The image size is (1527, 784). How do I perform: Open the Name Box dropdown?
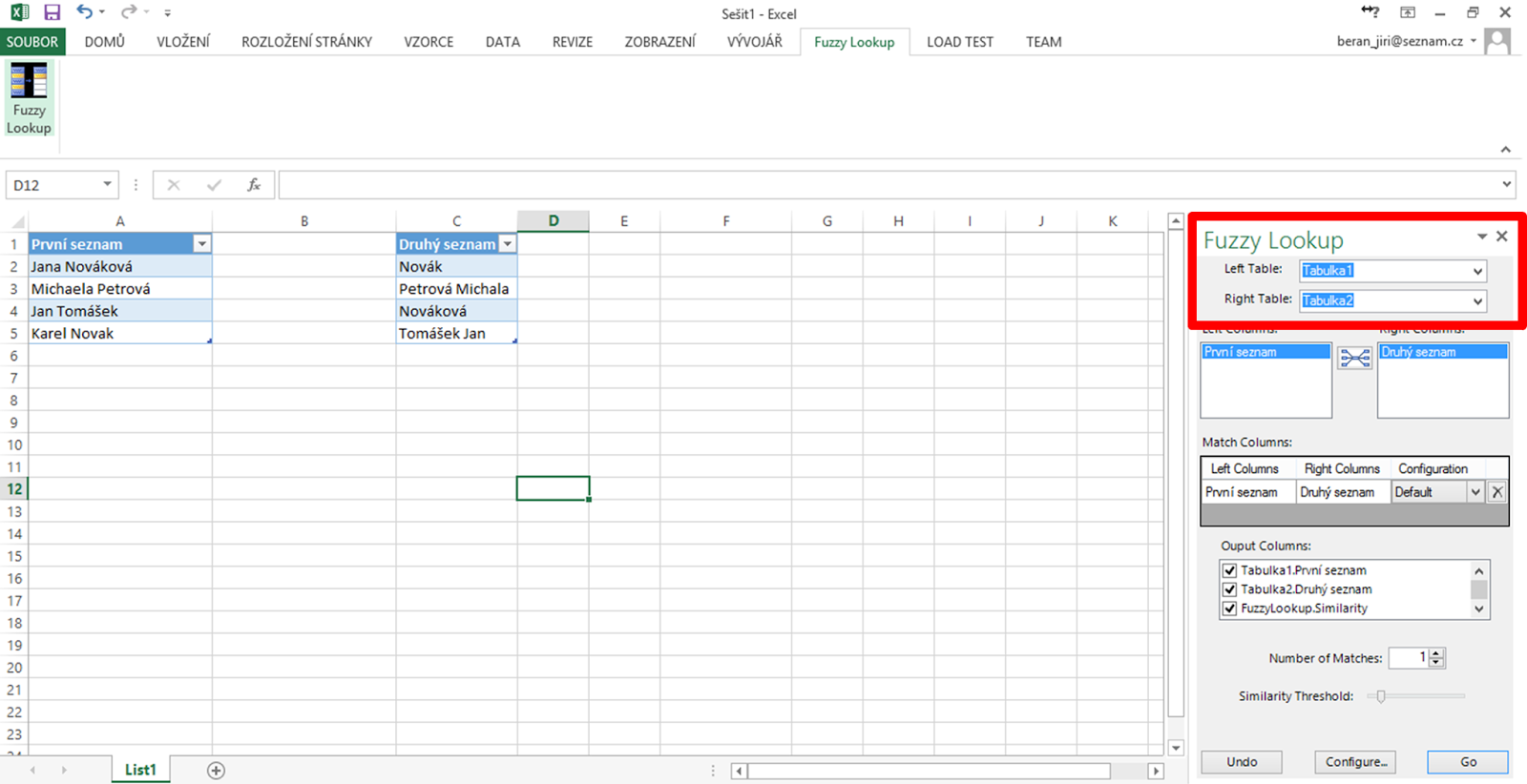[x=107, y=184]
